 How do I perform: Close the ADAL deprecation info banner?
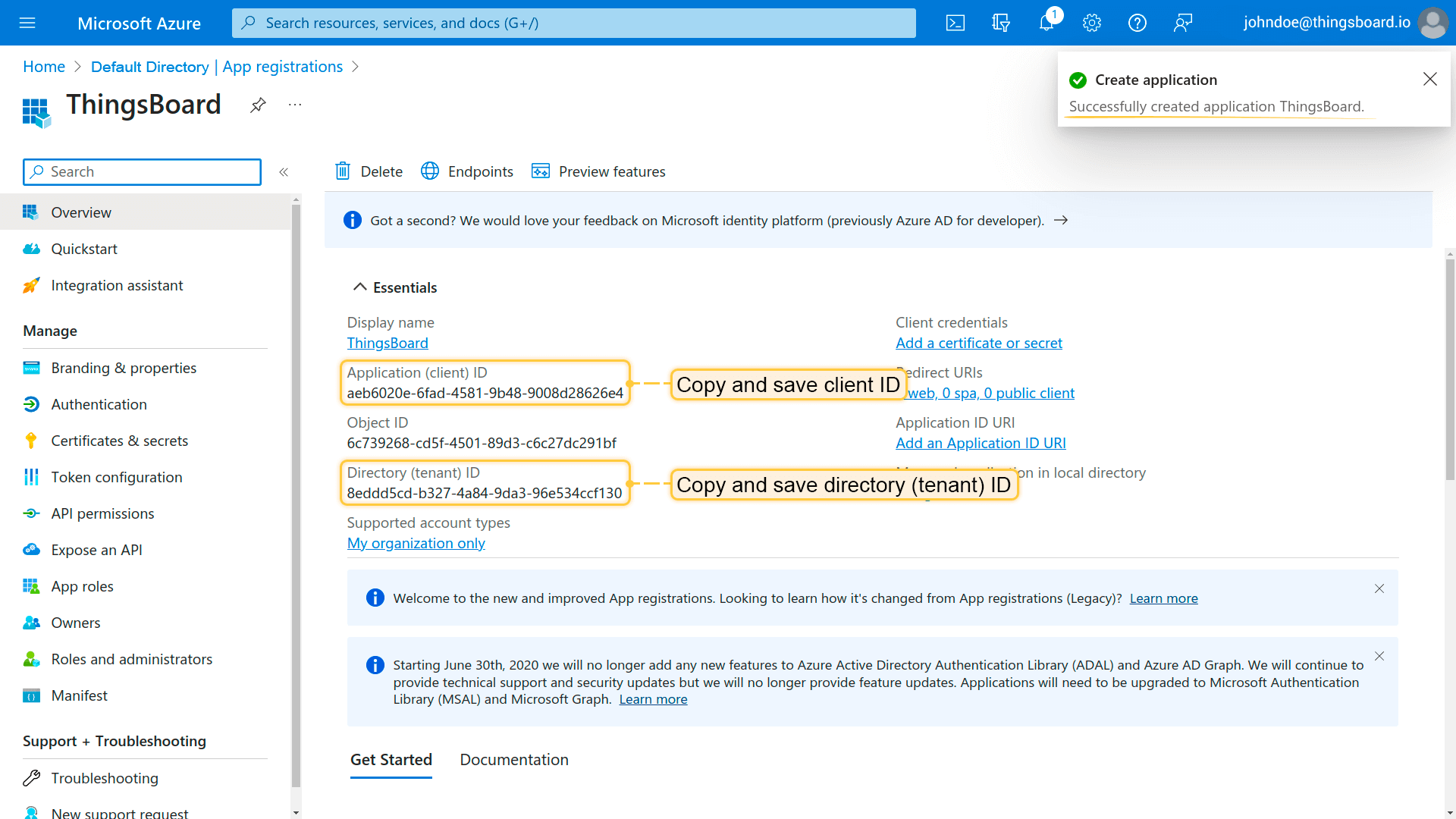[1379, 656]
